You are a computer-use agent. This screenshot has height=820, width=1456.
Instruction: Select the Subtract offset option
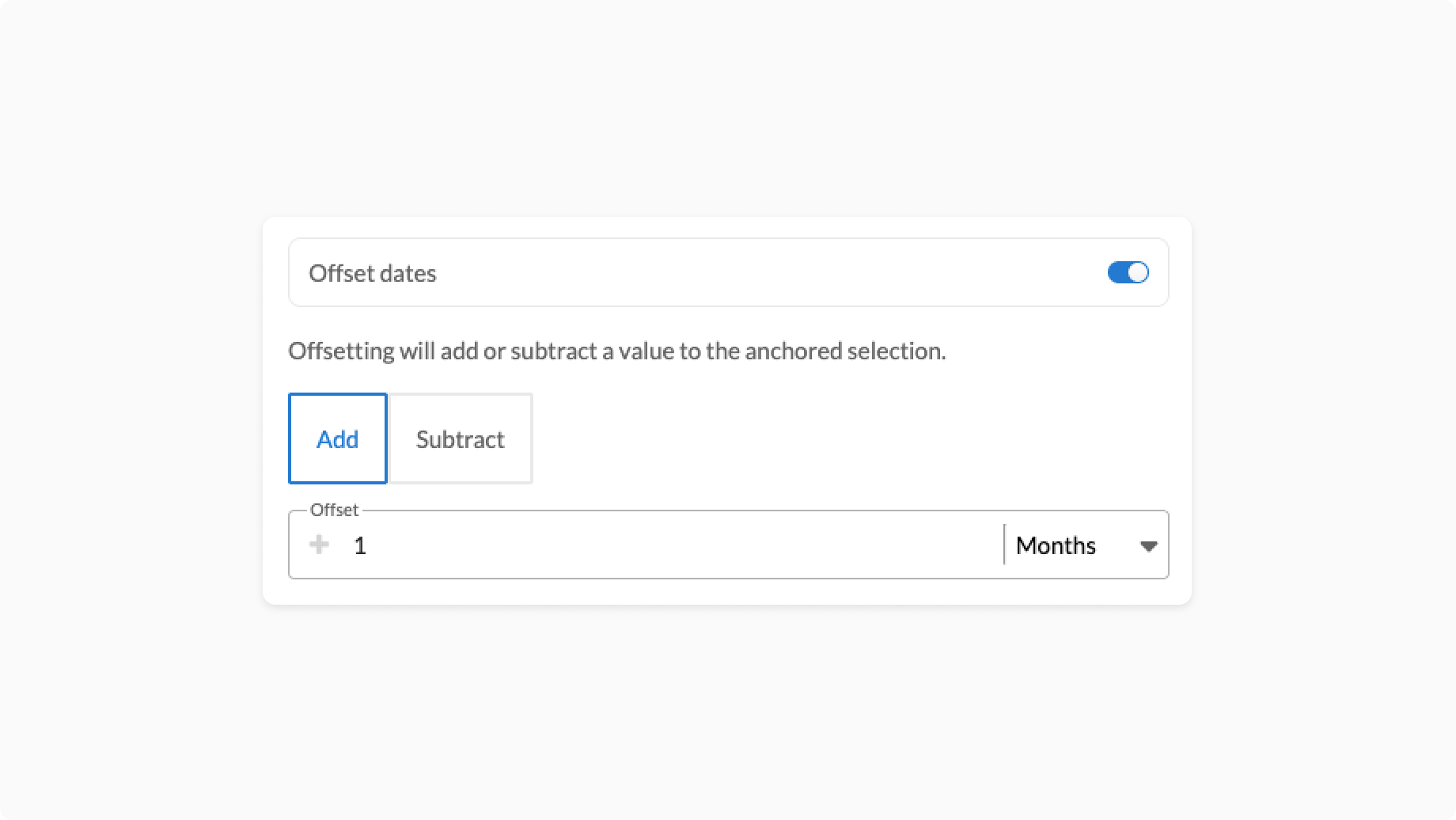click(x=460, y=438)
